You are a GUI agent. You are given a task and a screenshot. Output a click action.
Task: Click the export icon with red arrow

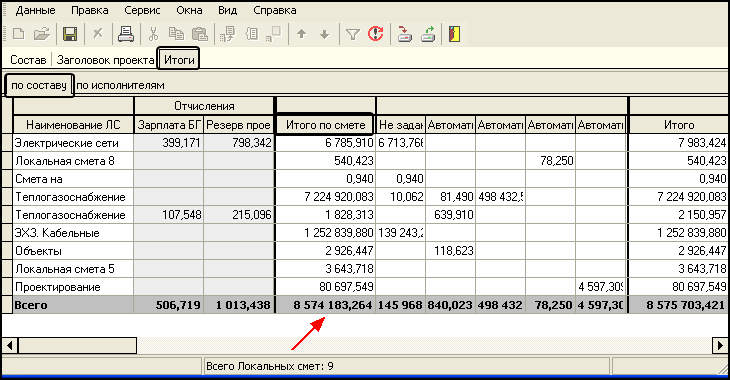tap(404, 34)
